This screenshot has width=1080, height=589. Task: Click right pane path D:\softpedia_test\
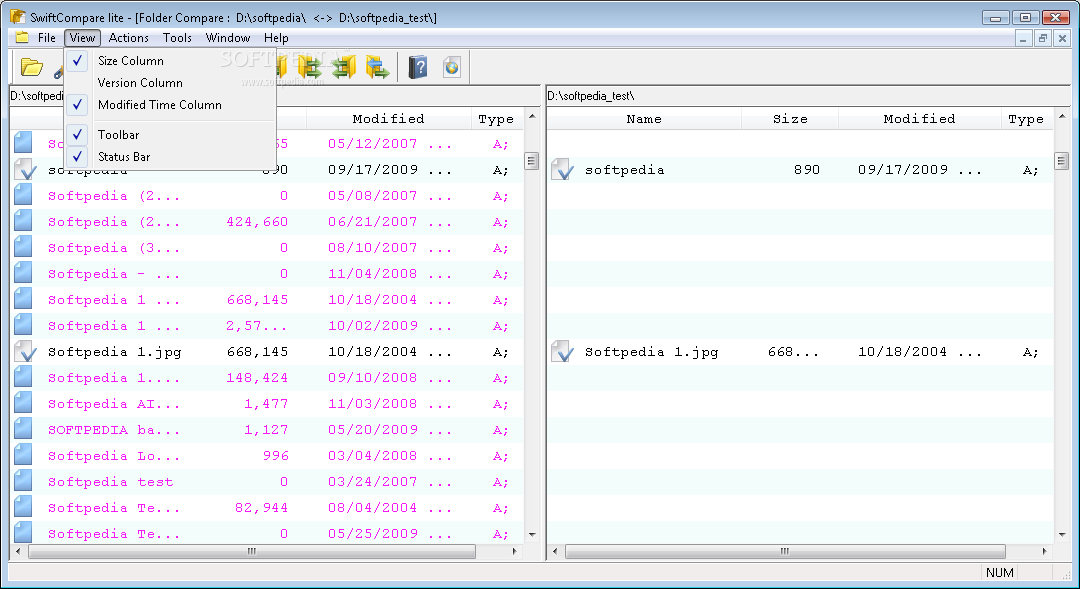591,96
